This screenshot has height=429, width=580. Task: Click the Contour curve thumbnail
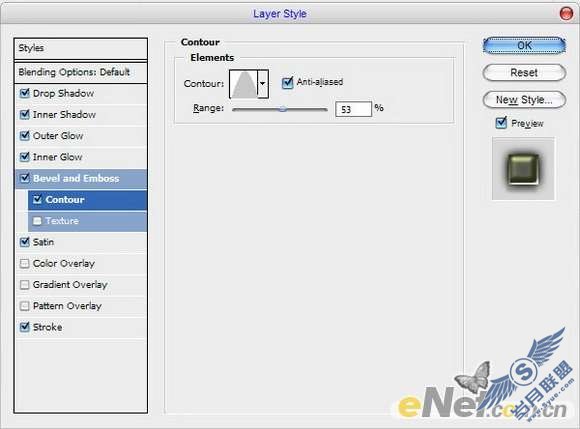[244, 84]
